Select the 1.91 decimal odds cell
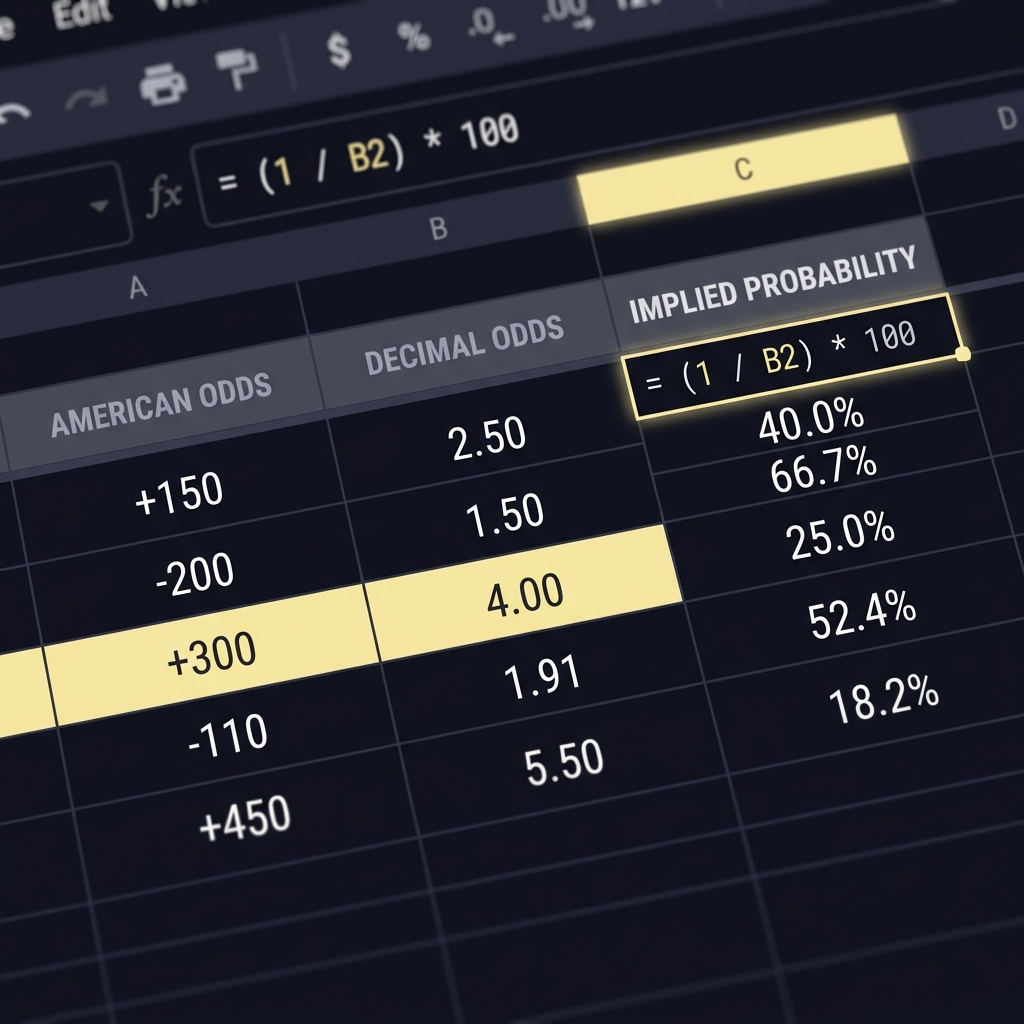The height and width of the screenshot is (1024, 1024). tap(542, 676)
